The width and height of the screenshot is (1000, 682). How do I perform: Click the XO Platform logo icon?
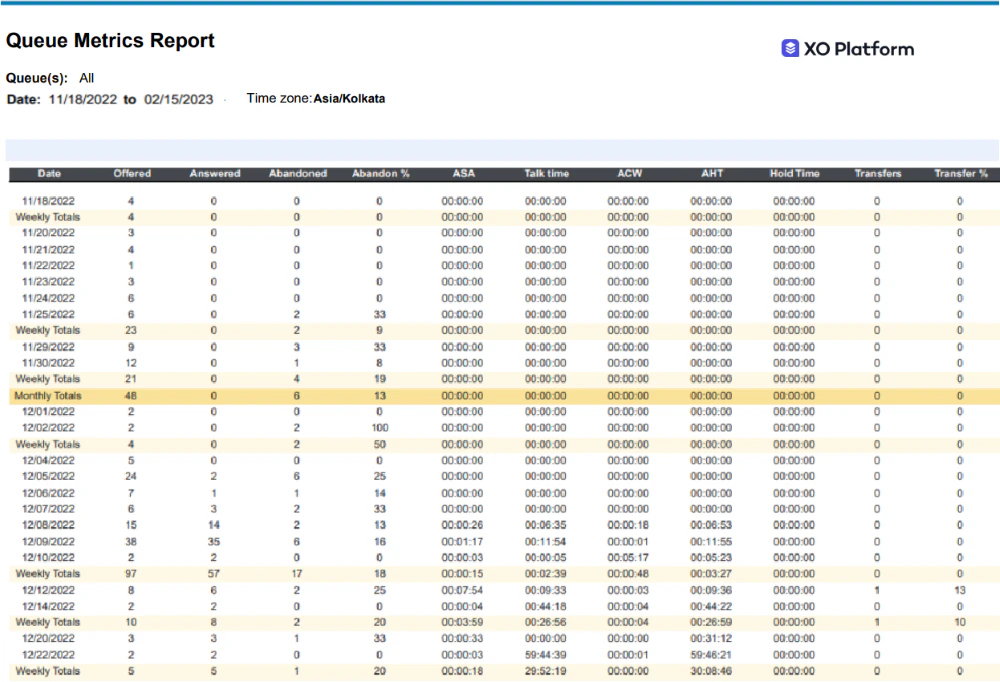click(789, 47)
